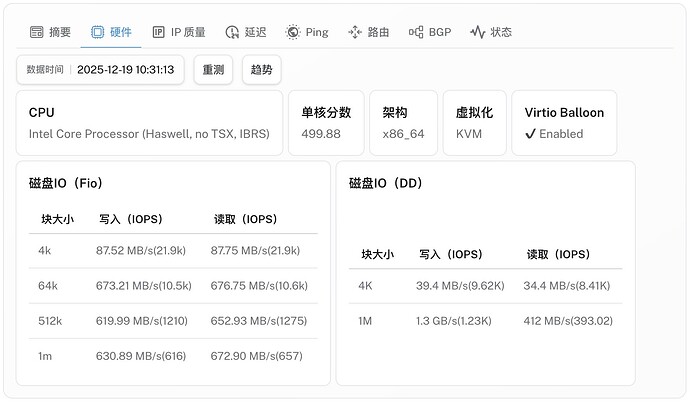Click the Fio 64k block size cell

(48, 286)
